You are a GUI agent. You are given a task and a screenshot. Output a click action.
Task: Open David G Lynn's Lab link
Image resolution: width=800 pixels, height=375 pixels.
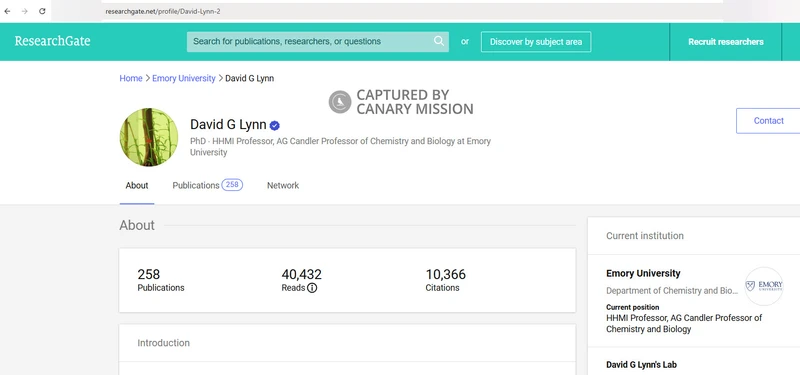(x=641, y=365)
